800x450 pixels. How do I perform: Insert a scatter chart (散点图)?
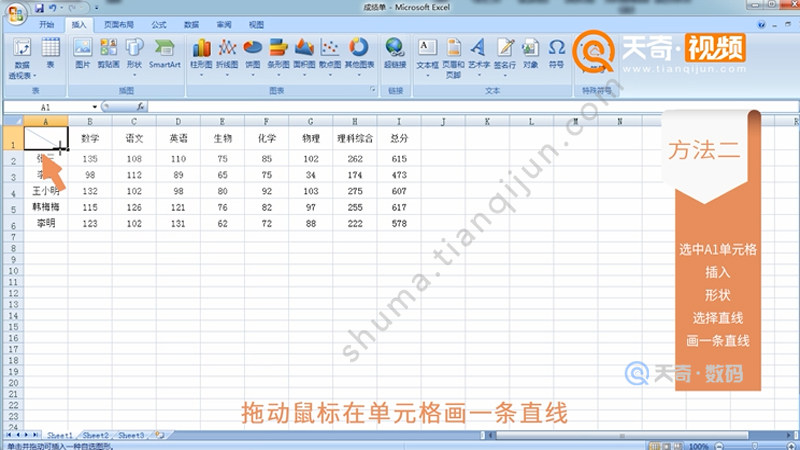pyautogui.click(x=330, y=57)
